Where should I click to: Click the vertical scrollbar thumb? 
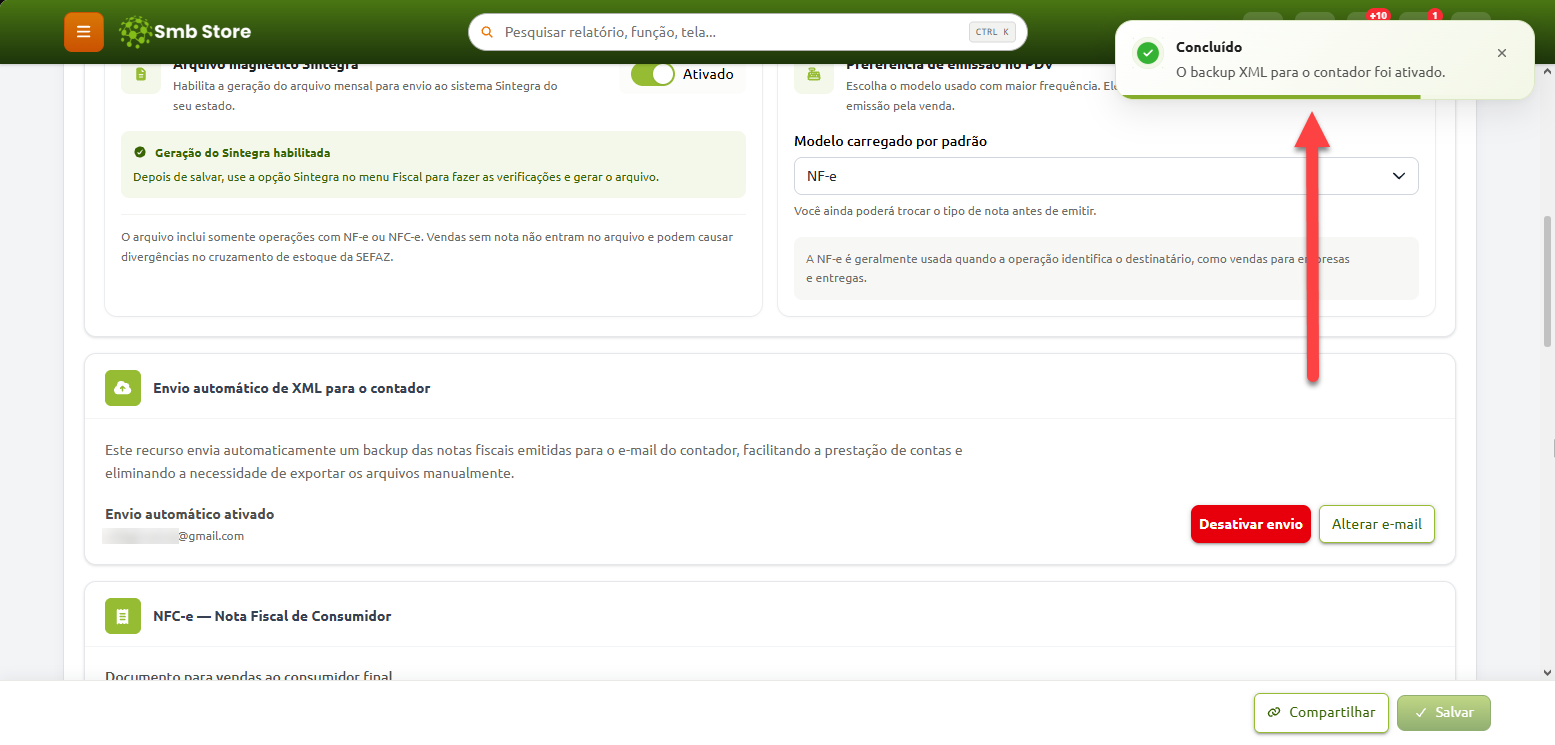(1547, 281)
